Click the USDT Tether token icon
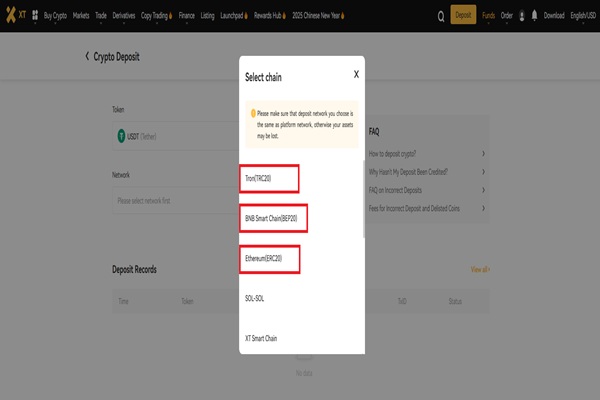The height and width of the screenshot is (400, 600). pos(121,136)
